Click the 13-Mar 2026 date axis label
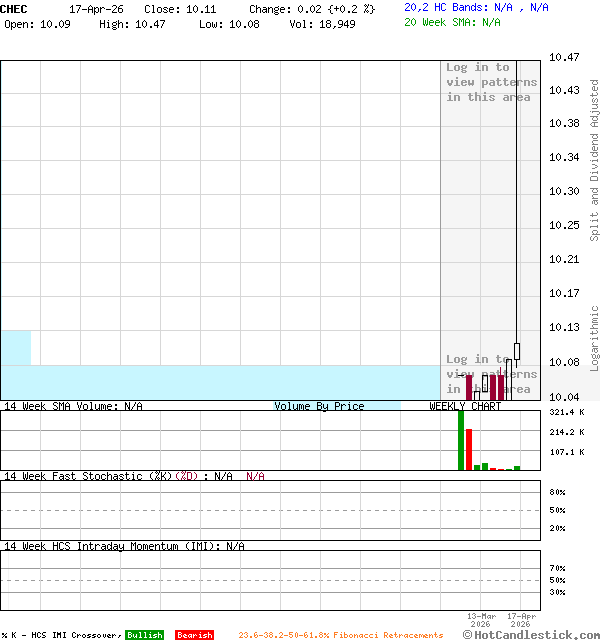 tap(481, 620)
